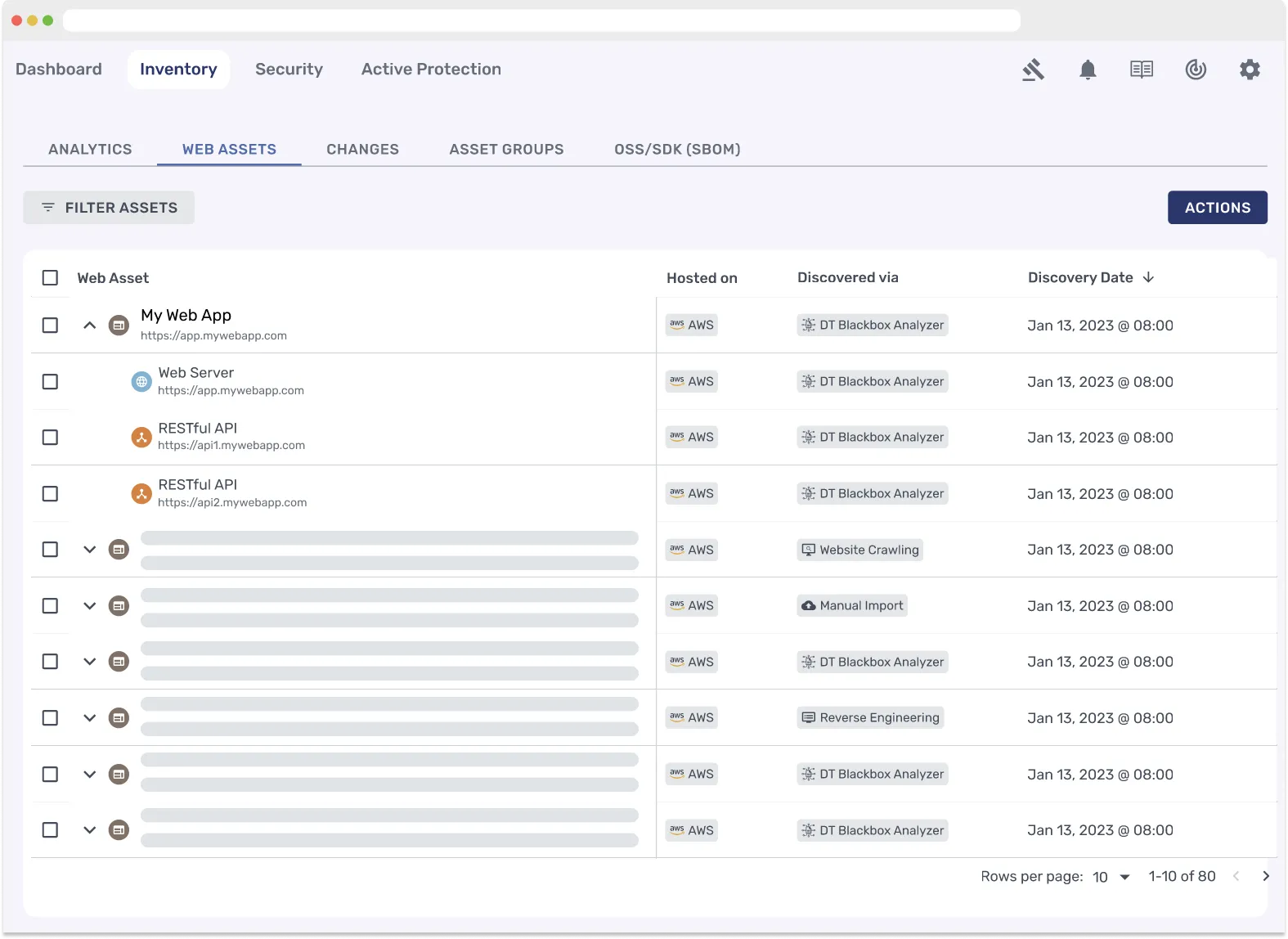Expand the Website Crawling row
The width and height of the screenshot is (1288, 939).
click(90, 550)
